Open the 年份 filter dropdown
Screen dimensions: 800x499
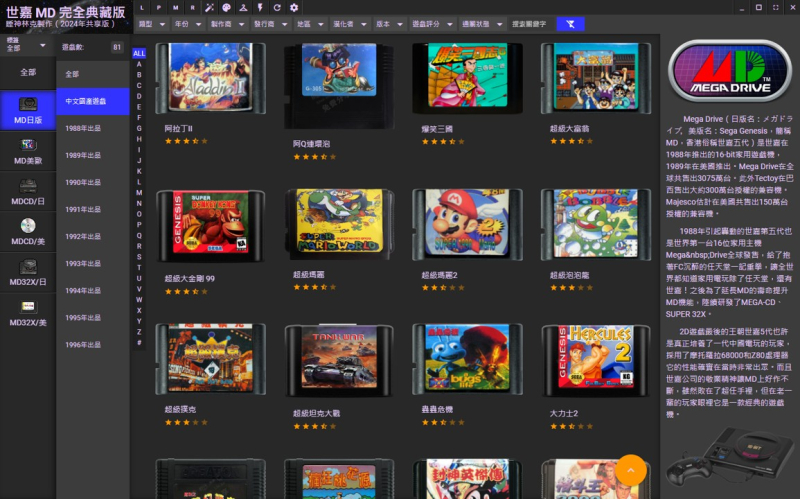tap(188, 24)
